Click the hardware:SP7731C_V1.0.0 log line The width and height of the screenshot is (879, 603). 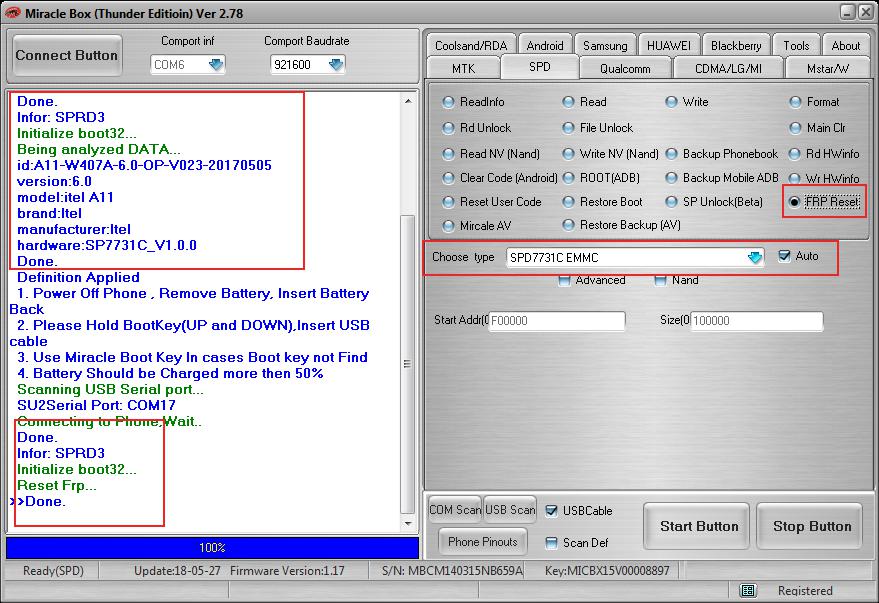coord(107,245)
